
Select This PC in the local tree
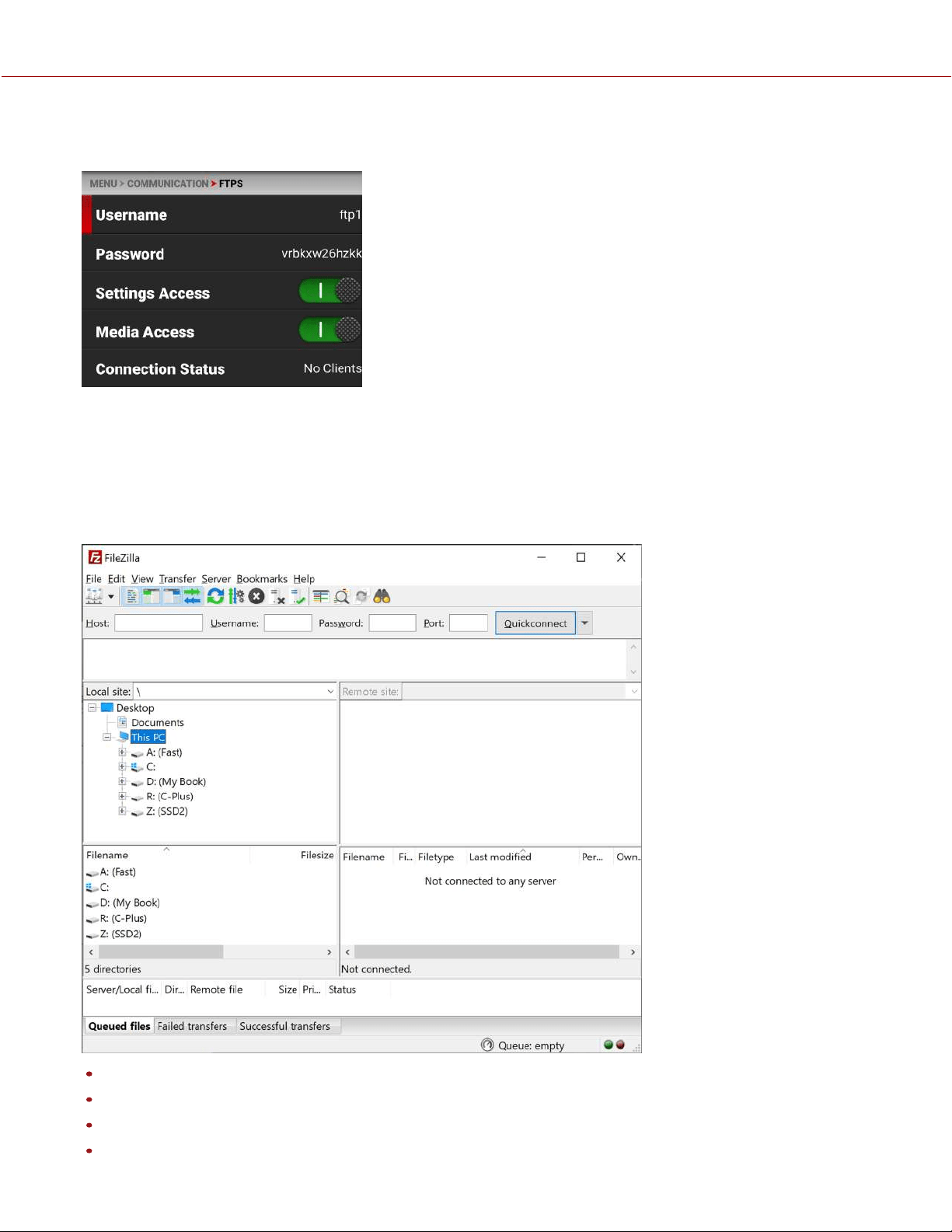click(x=148, y=737)
